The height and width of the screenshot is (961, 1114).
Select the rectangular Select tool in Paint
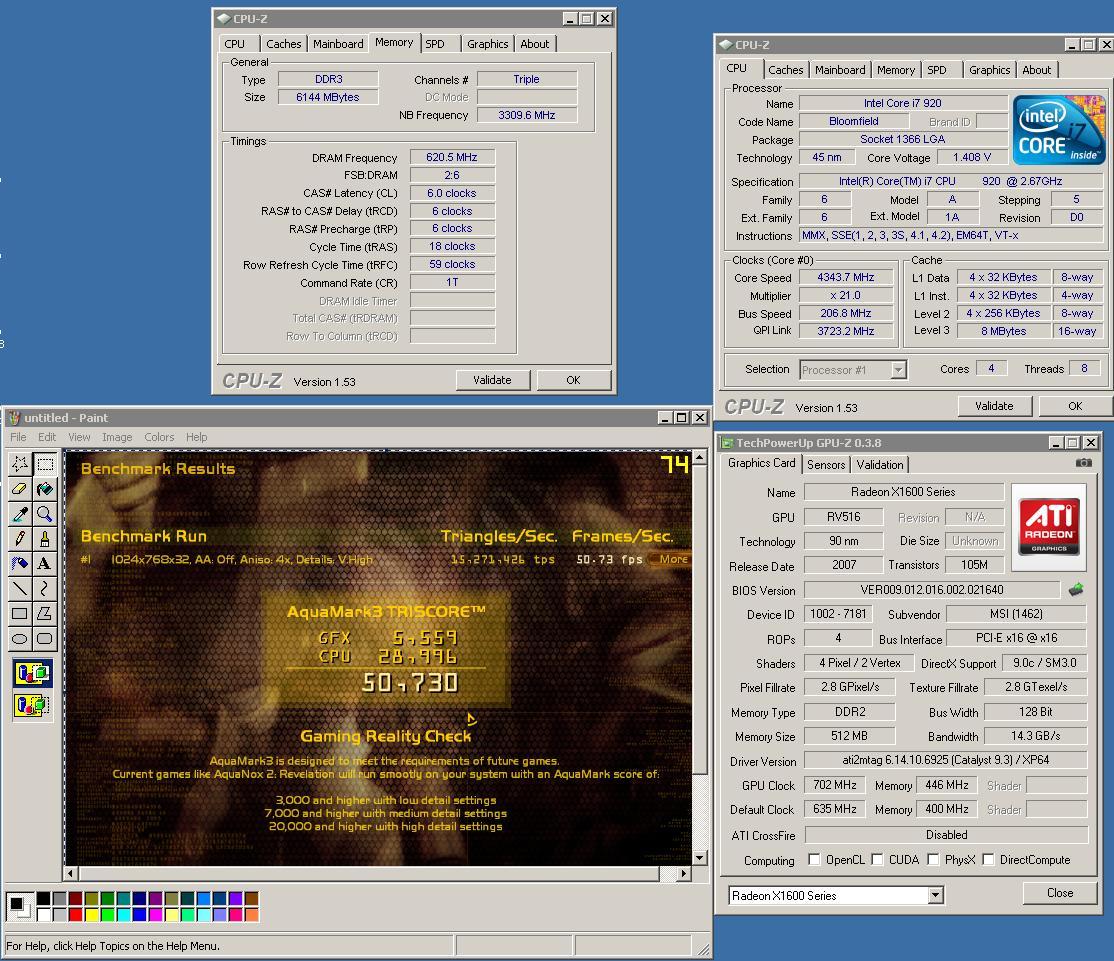[x=45, y=464]
